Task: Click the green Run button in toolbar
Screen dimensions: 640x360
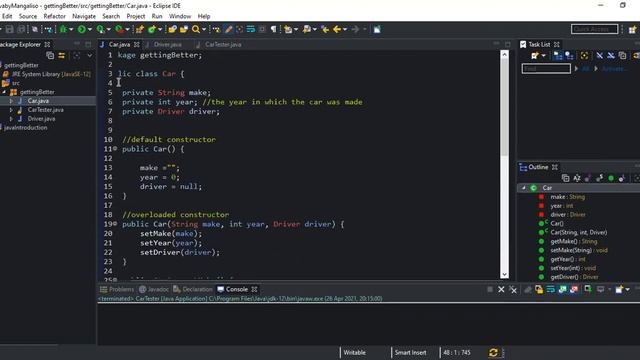Action: click(x=82, y=29)
